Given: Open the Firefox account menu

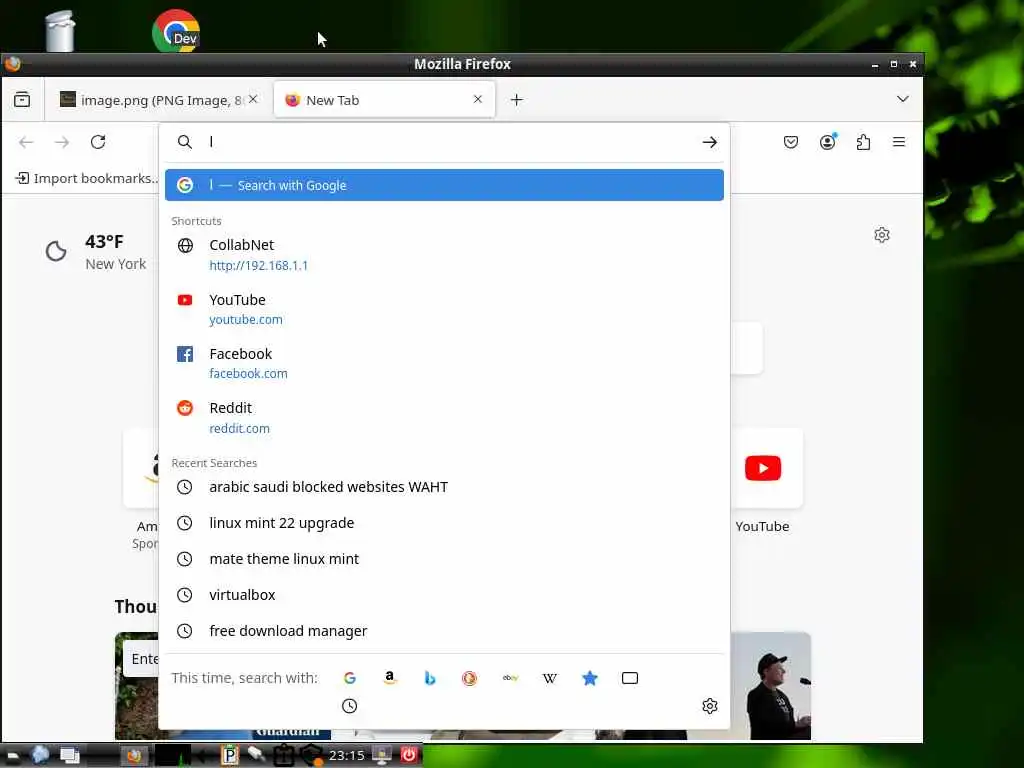Looking at the screenshot, I should click(827, 142).
